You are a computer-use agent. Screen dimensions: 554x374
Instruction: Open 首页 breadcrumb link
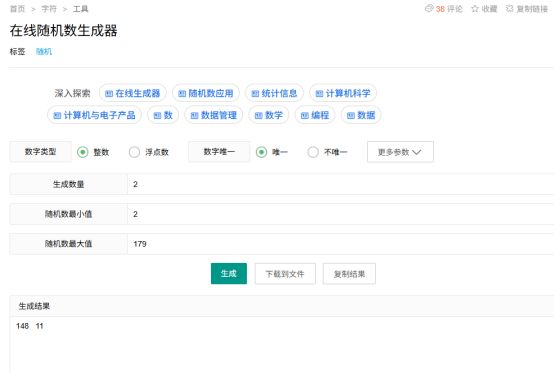(17, 9)
